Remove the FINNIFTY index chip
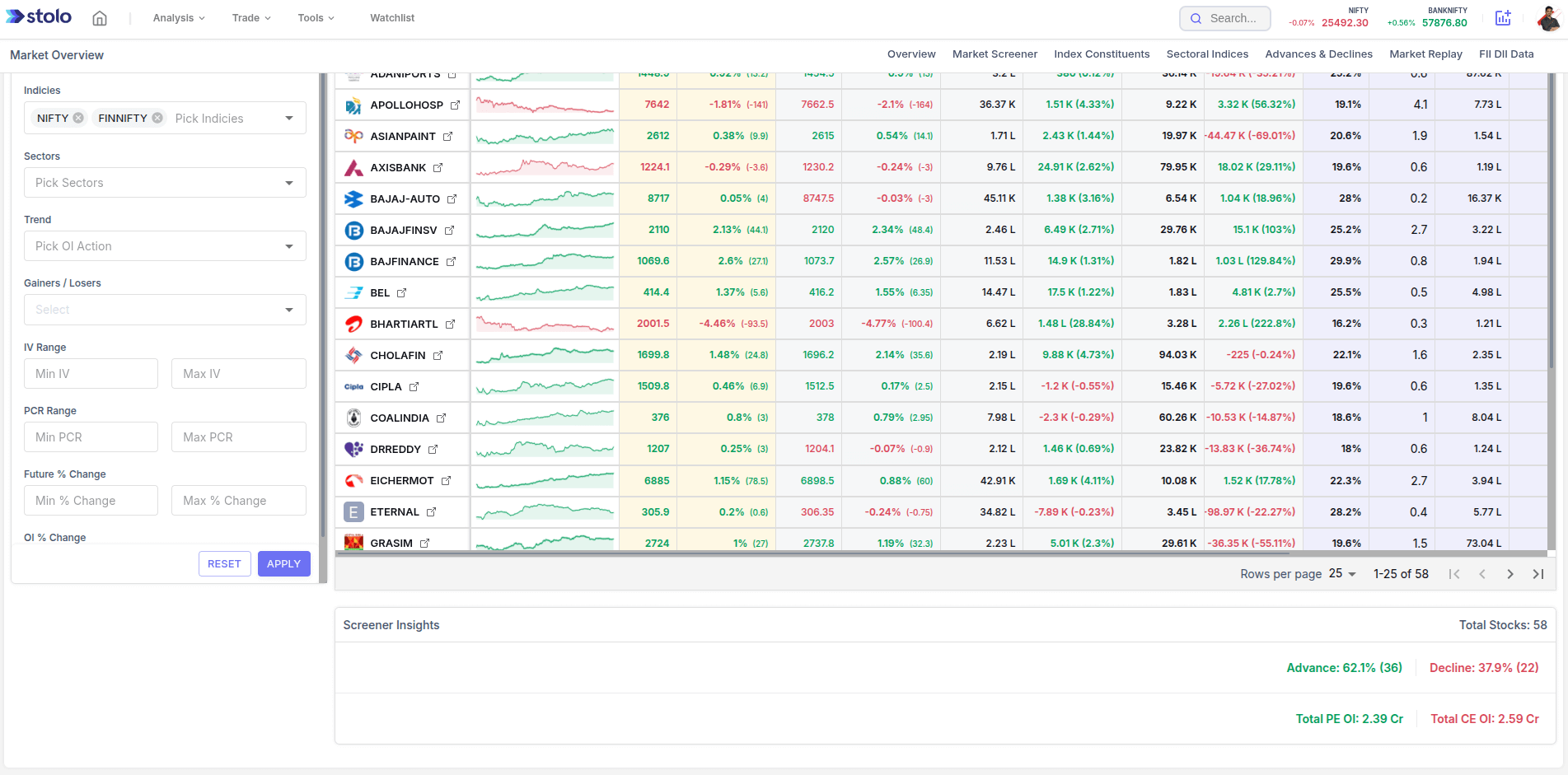The image size is (1568, 775). point(157,117)
